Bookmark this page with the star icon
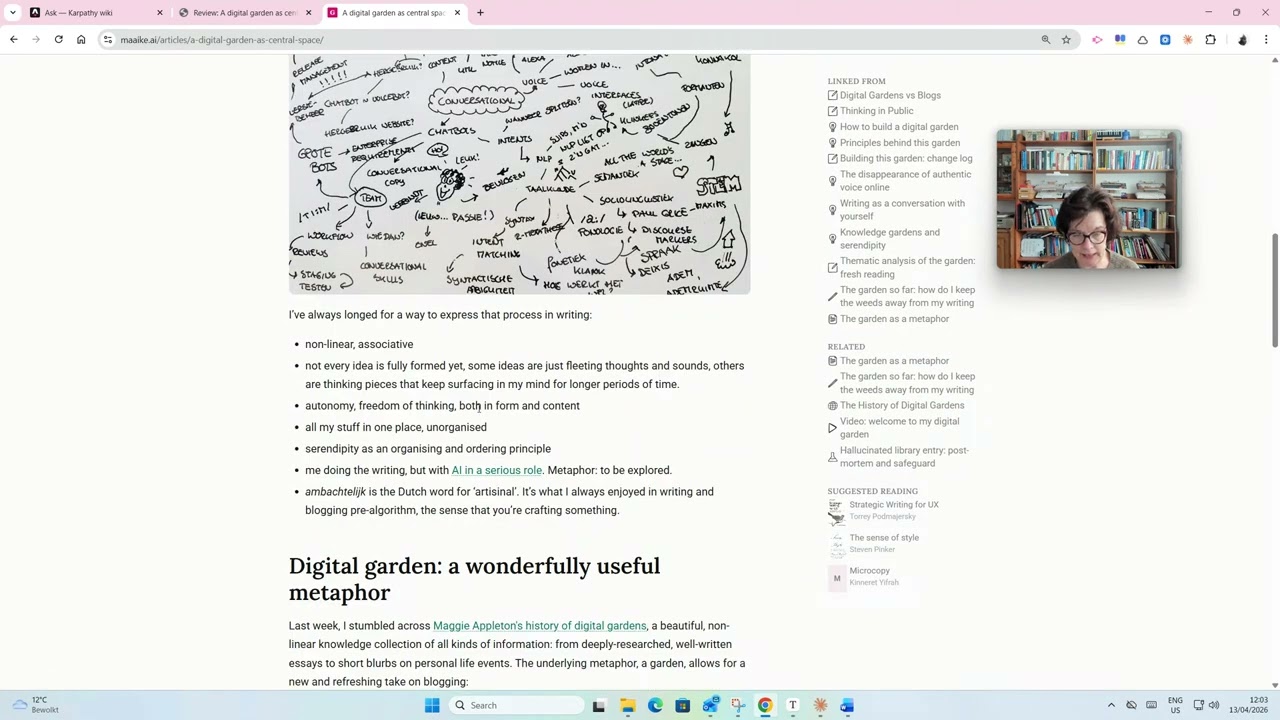The height and width of the screenshot is (720, 1280). (1066, 40)
